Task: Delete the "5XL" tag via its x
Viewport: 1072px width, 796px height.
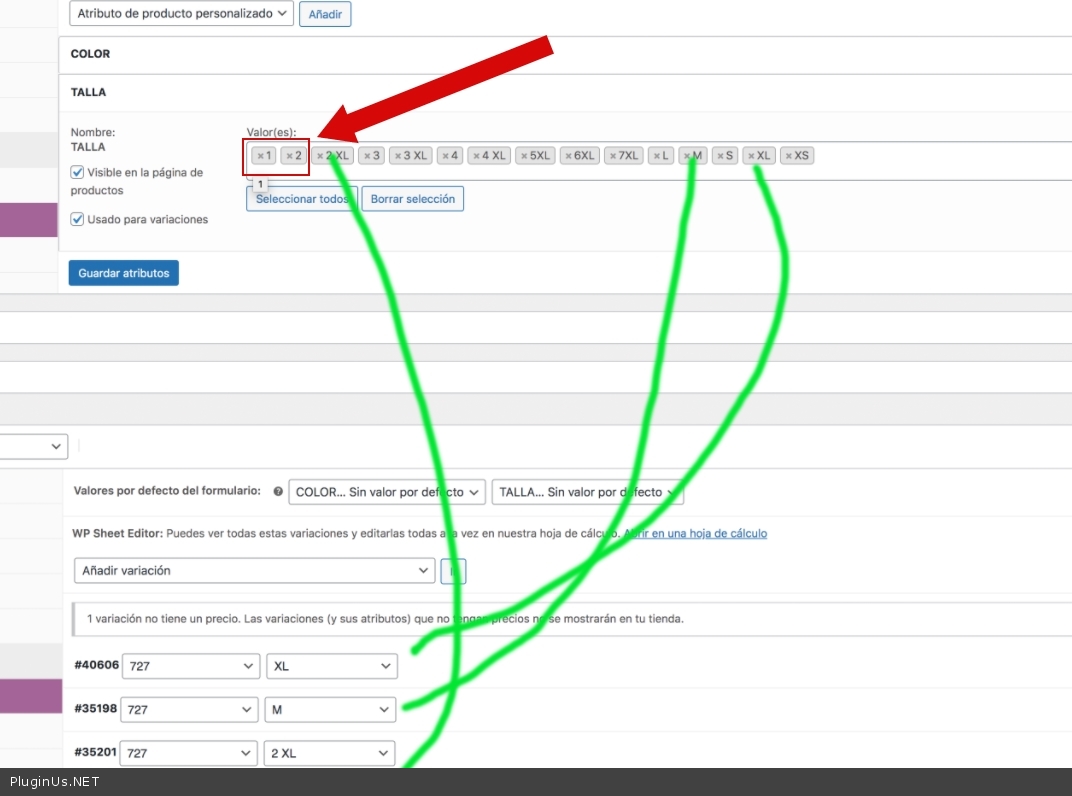Action: [x=524, y=156]
